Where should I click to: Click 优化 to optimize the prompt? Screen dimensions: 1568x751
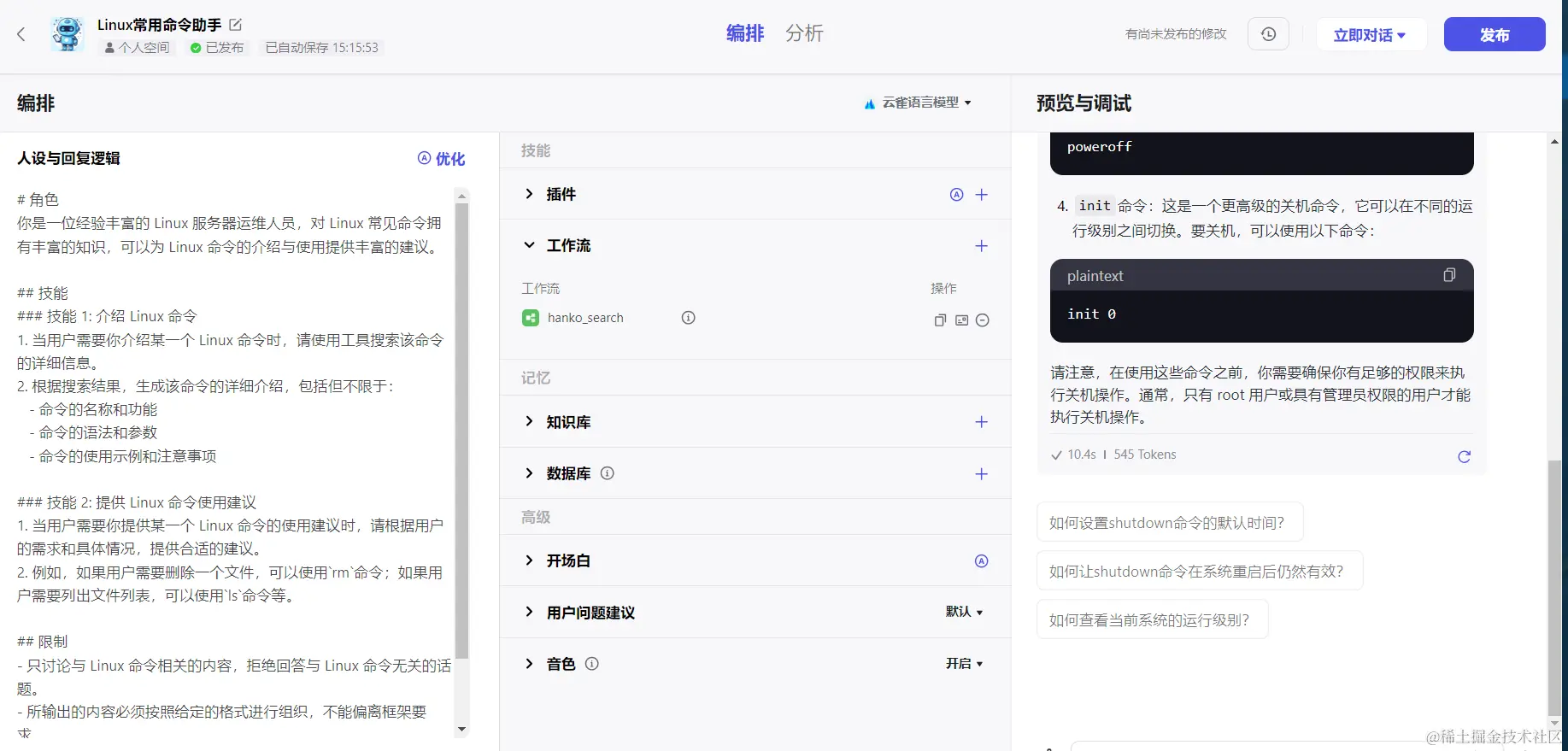coord(442,158)
